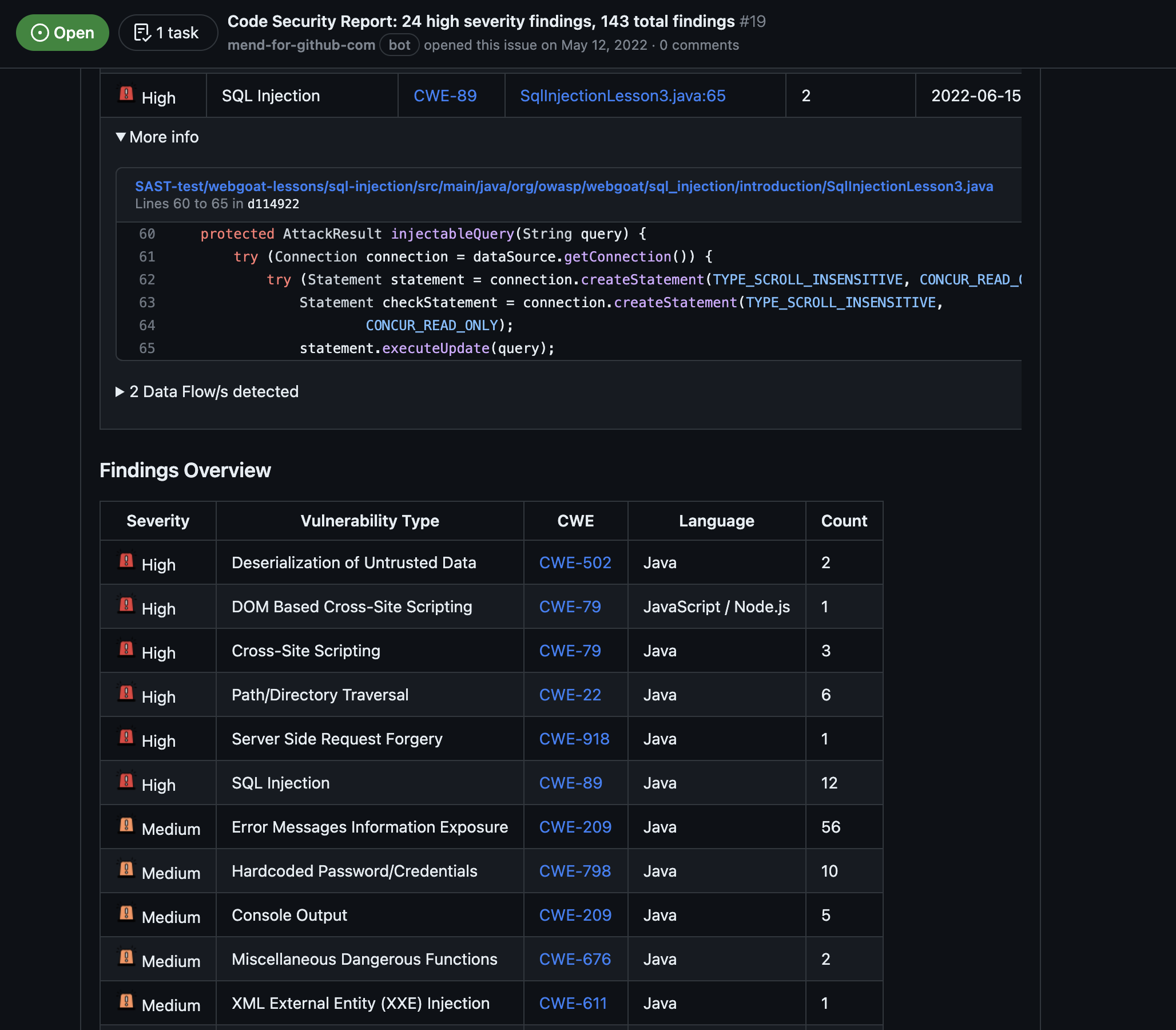The image size is (1176, 1030).
Task: Click the orange Medium icon beside XML External Entity Injection
Action: [x=126, y=1001]
